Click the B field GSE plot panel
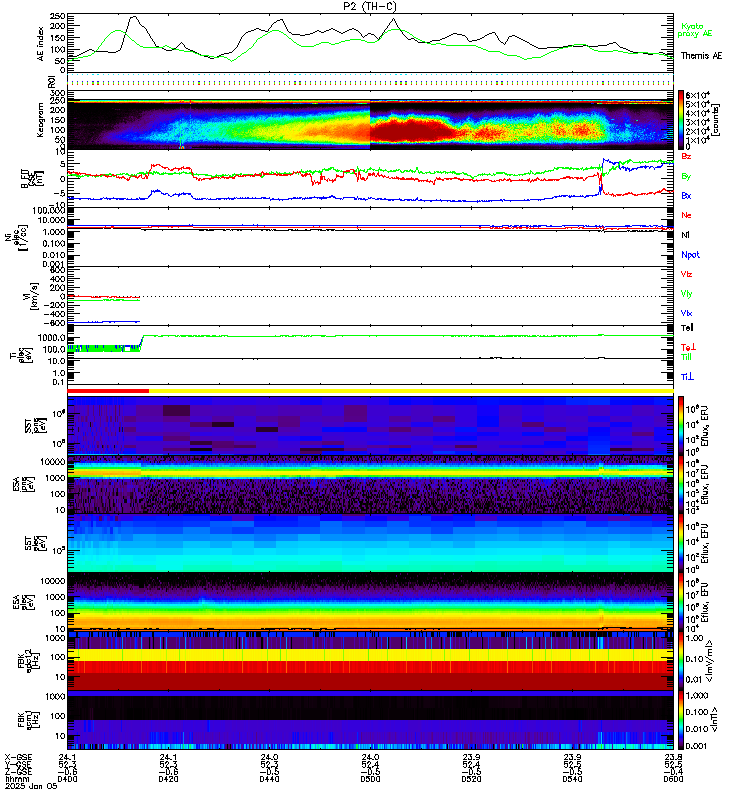The height and width of the screenshot is (800, 750). [x=370, y=179]
